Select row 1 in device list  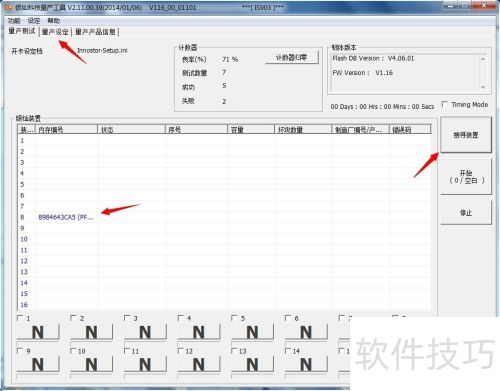pyautogui.click(x=224, y=141)
